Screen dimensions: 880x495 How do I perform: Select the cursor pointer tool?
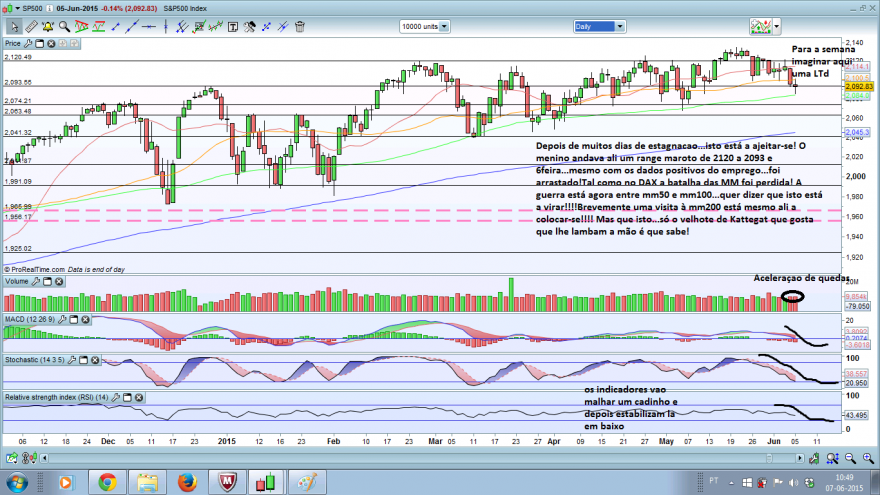pos(13,26)
